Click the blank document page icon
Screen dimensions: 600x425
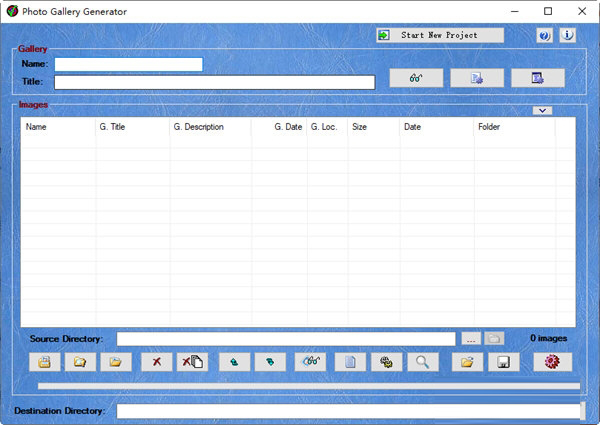coord(350,362)
